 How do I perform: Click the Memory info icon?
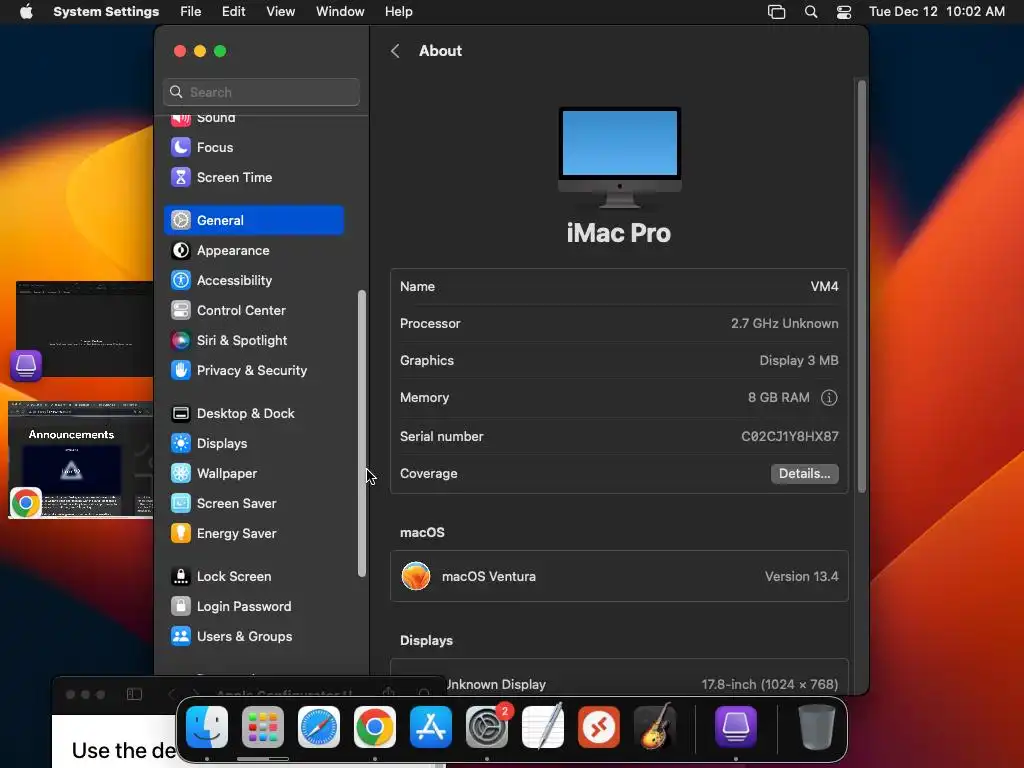point(829,398)
